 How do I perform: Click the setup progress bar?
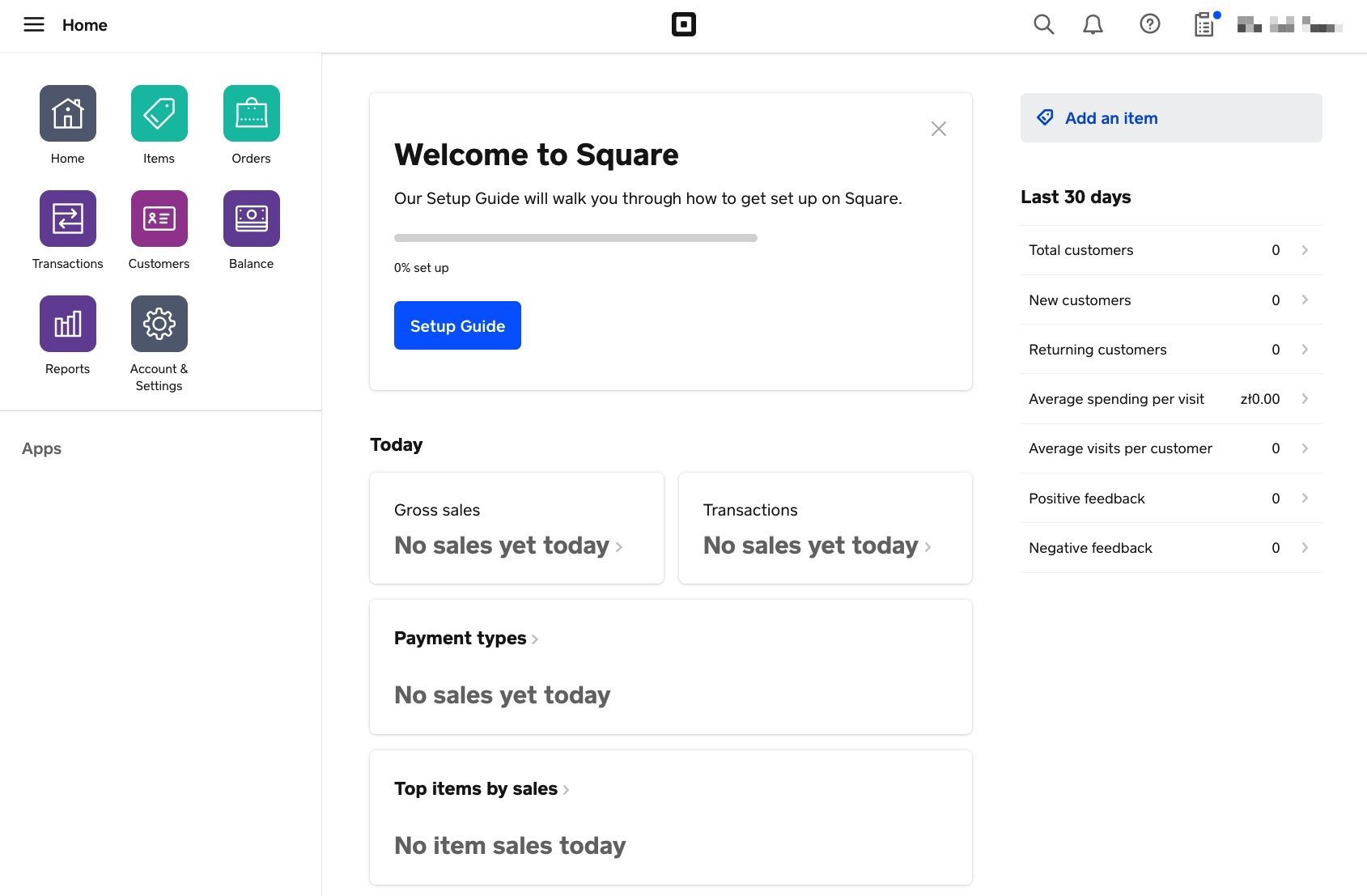pyautogui.click(x=575, y=238)
